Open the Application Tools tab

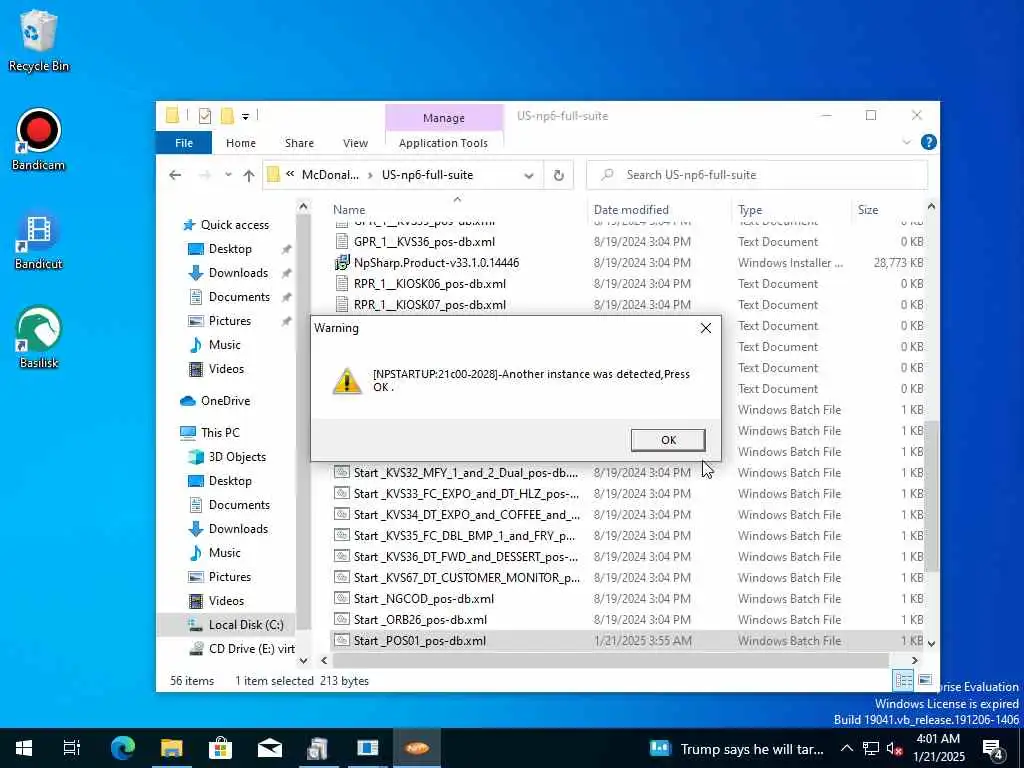(x=443, y=143)
